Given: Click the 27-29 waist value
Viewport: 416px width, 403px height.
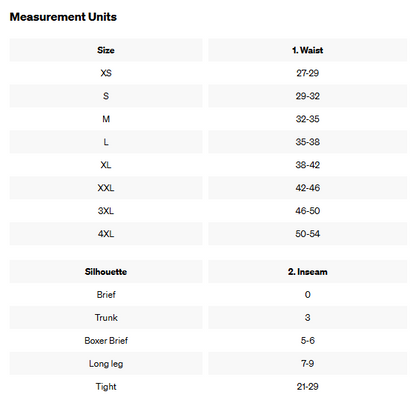Looking at the screenshot, I should point(308,73).
